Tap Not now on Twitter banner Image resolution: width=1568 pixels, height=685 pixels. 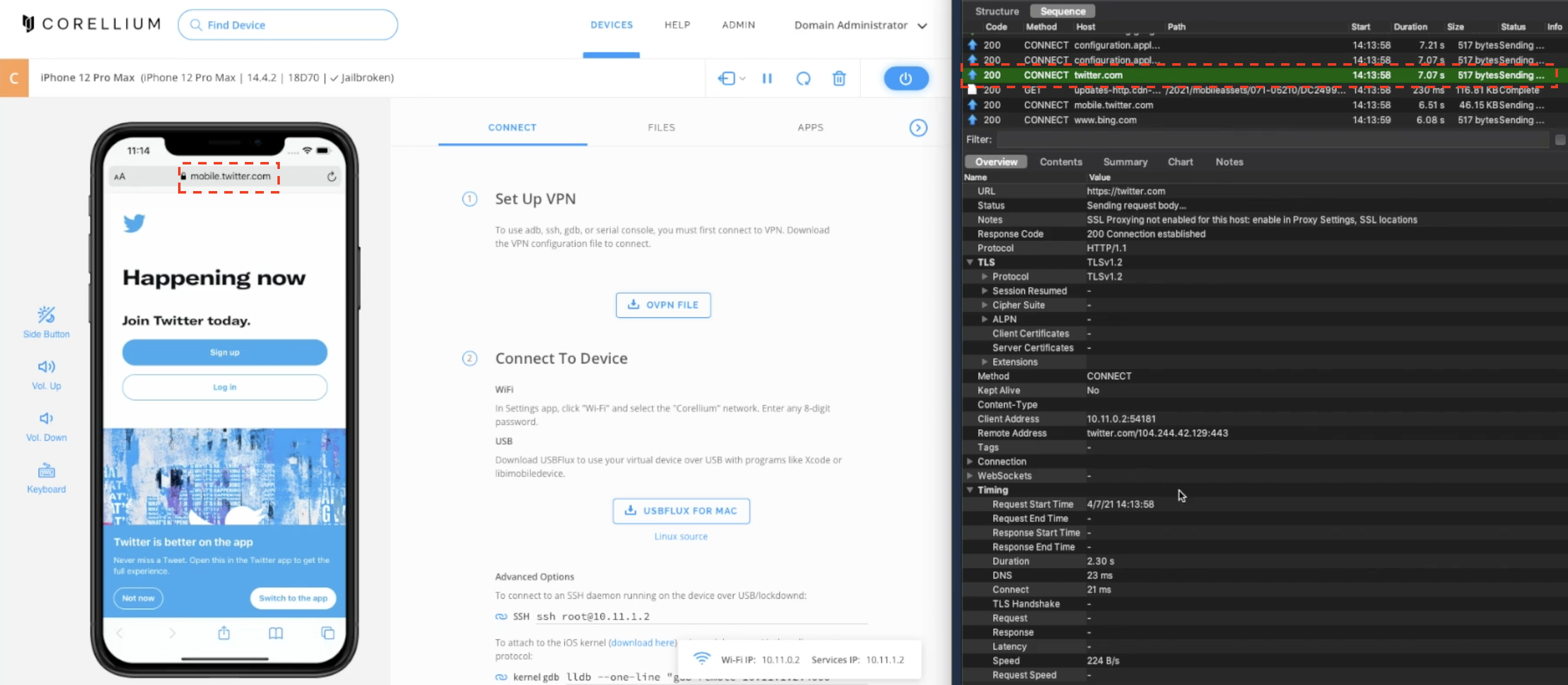[x=138, y=598]
